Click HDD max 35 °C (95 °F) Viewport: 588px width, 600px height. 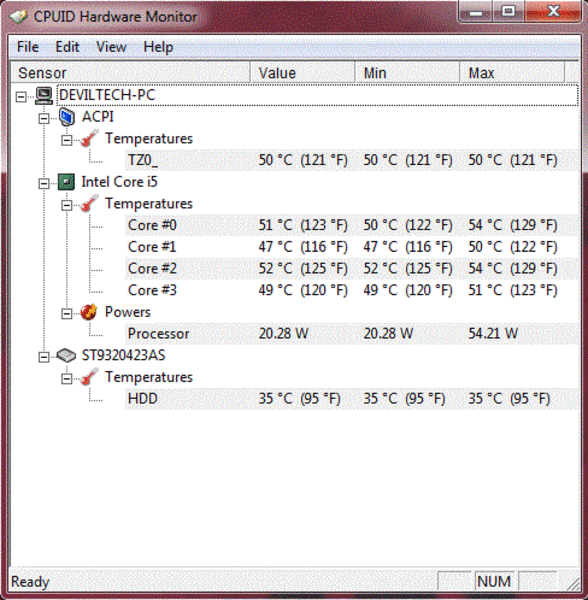click(509, 398)
